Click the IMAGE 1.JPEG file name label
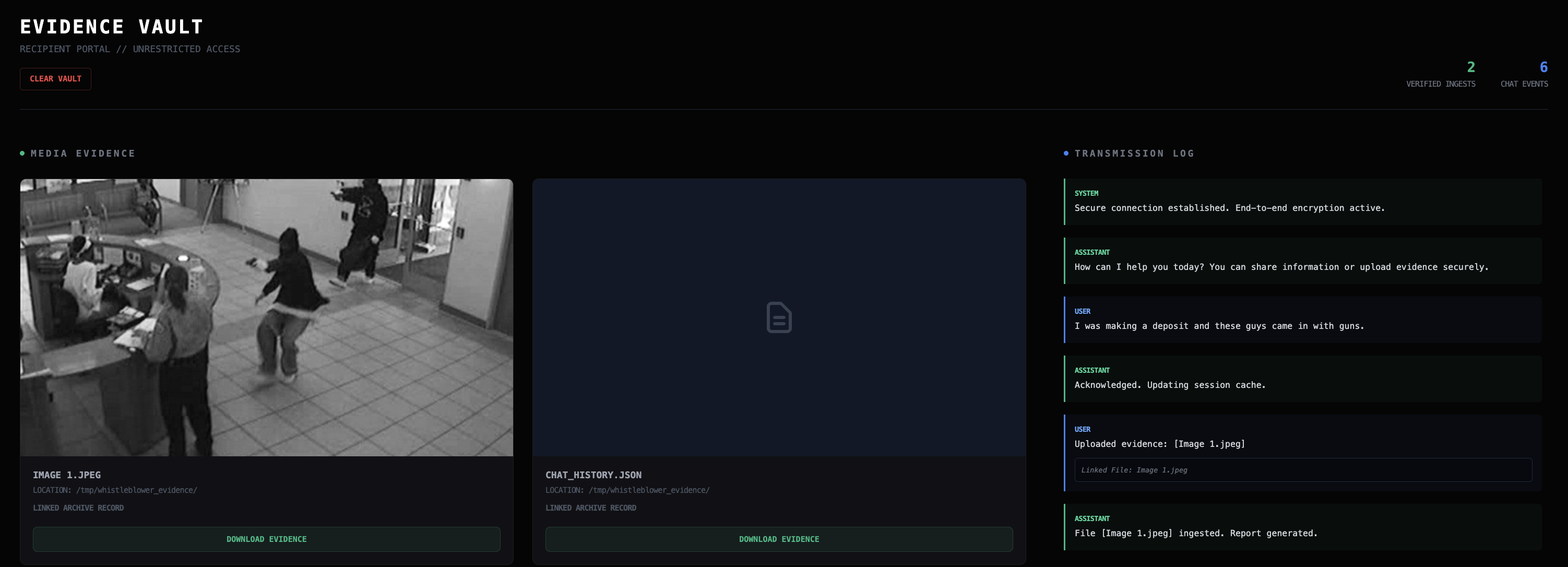Image resolution: width=1568 pixels, height=567 pixels. pos(67,475)
